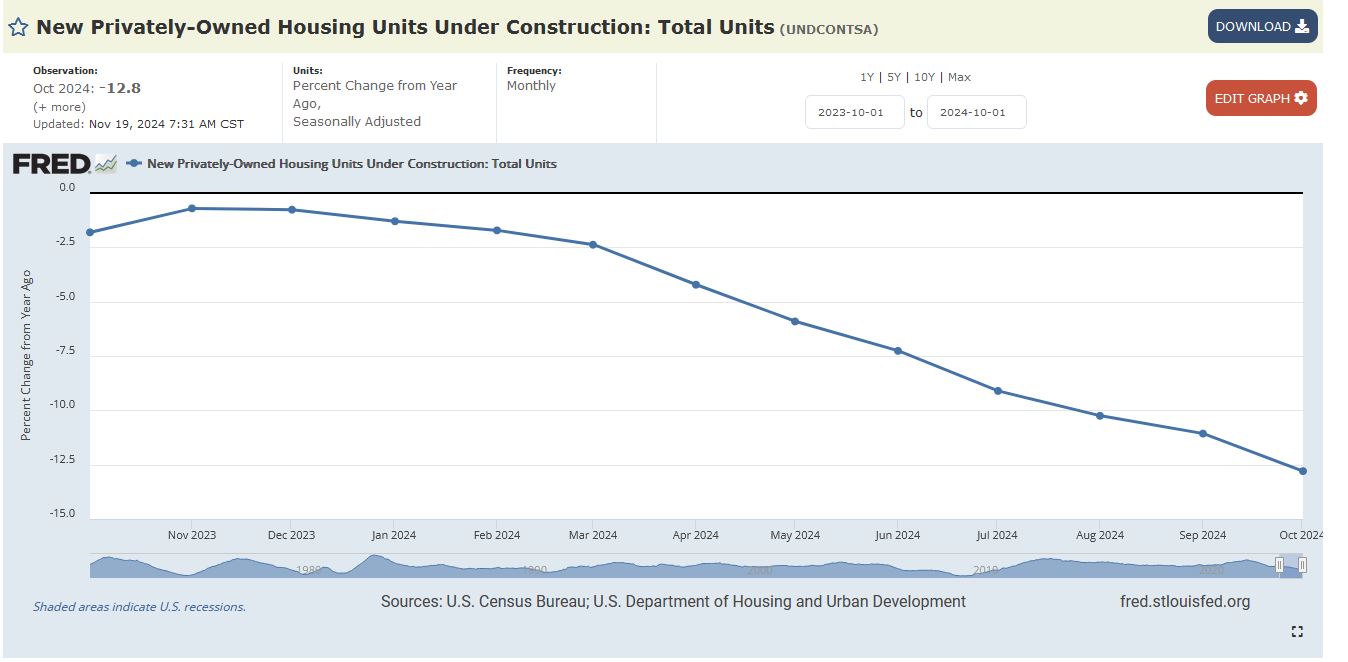1348x662 pixels.
Task: Click the start date field 2023-10-01
Action: click(854, 113)
